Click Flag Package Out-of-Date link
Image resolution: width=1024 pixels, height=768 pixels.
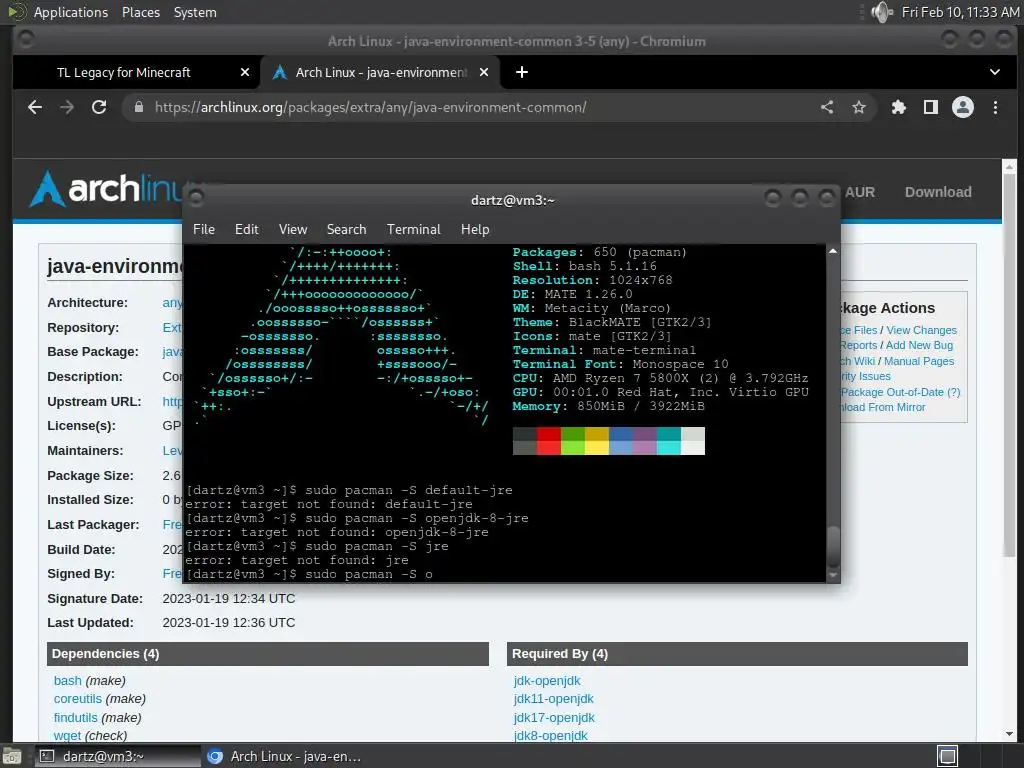coord(900,392)
